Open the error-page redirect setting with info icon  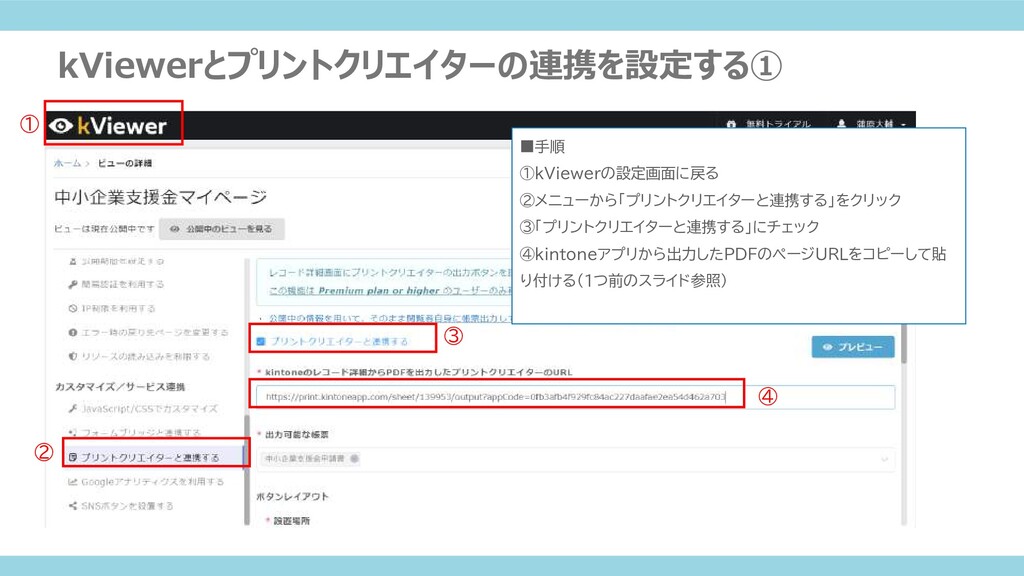tap(148, 332)
